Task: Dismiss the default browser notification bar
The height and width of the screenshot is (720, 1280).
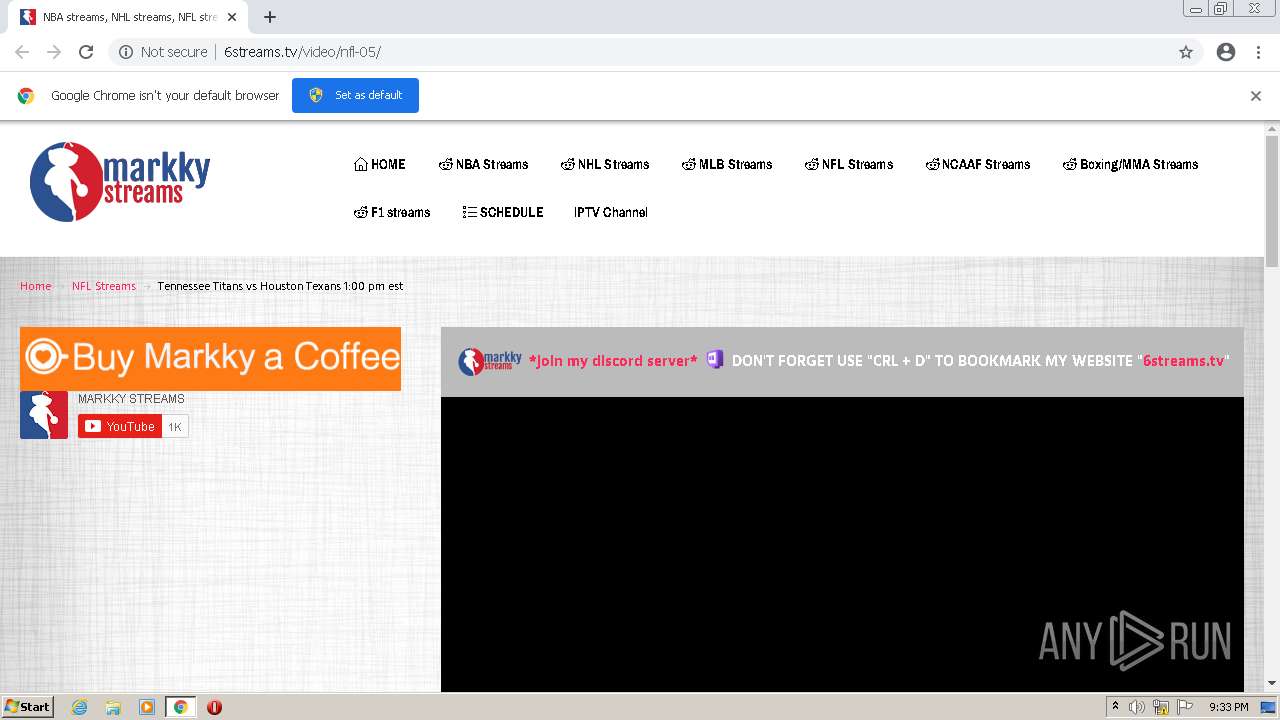Action: click(x=1256, y=96)
